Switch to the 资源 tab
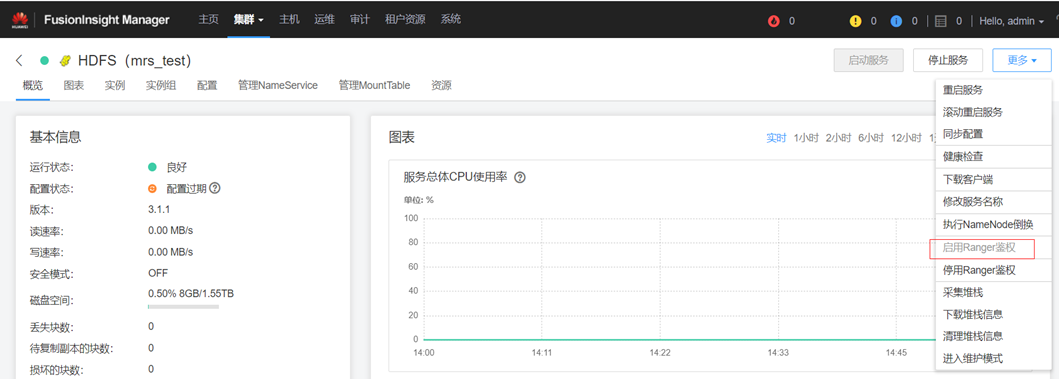 tap(441, 86)
